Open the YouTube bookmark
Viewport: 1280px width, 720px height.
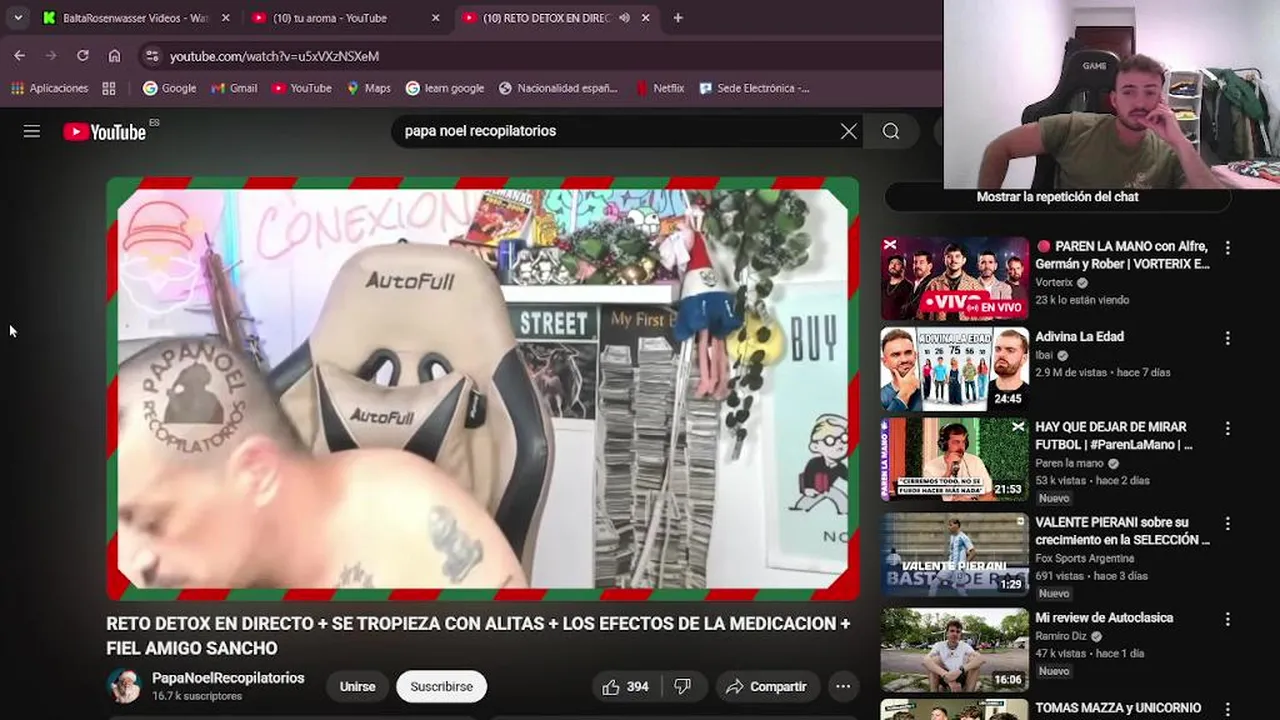pos(301,88)
